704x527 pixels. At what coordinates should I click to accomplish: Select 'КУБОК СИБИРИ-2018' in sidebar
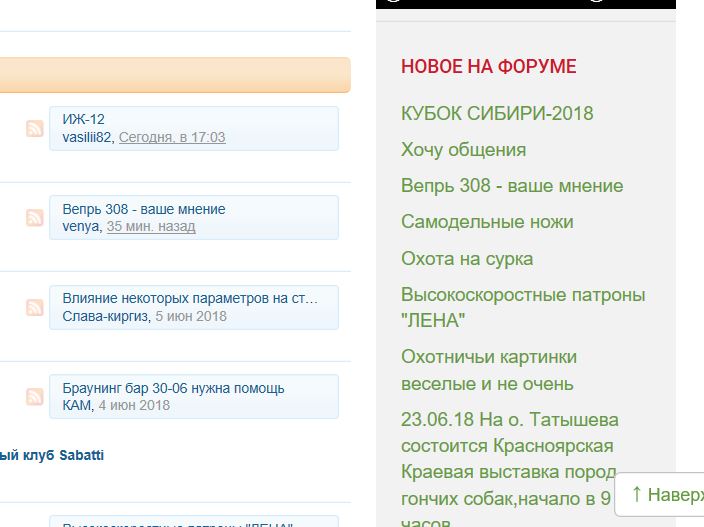[497, 113]
